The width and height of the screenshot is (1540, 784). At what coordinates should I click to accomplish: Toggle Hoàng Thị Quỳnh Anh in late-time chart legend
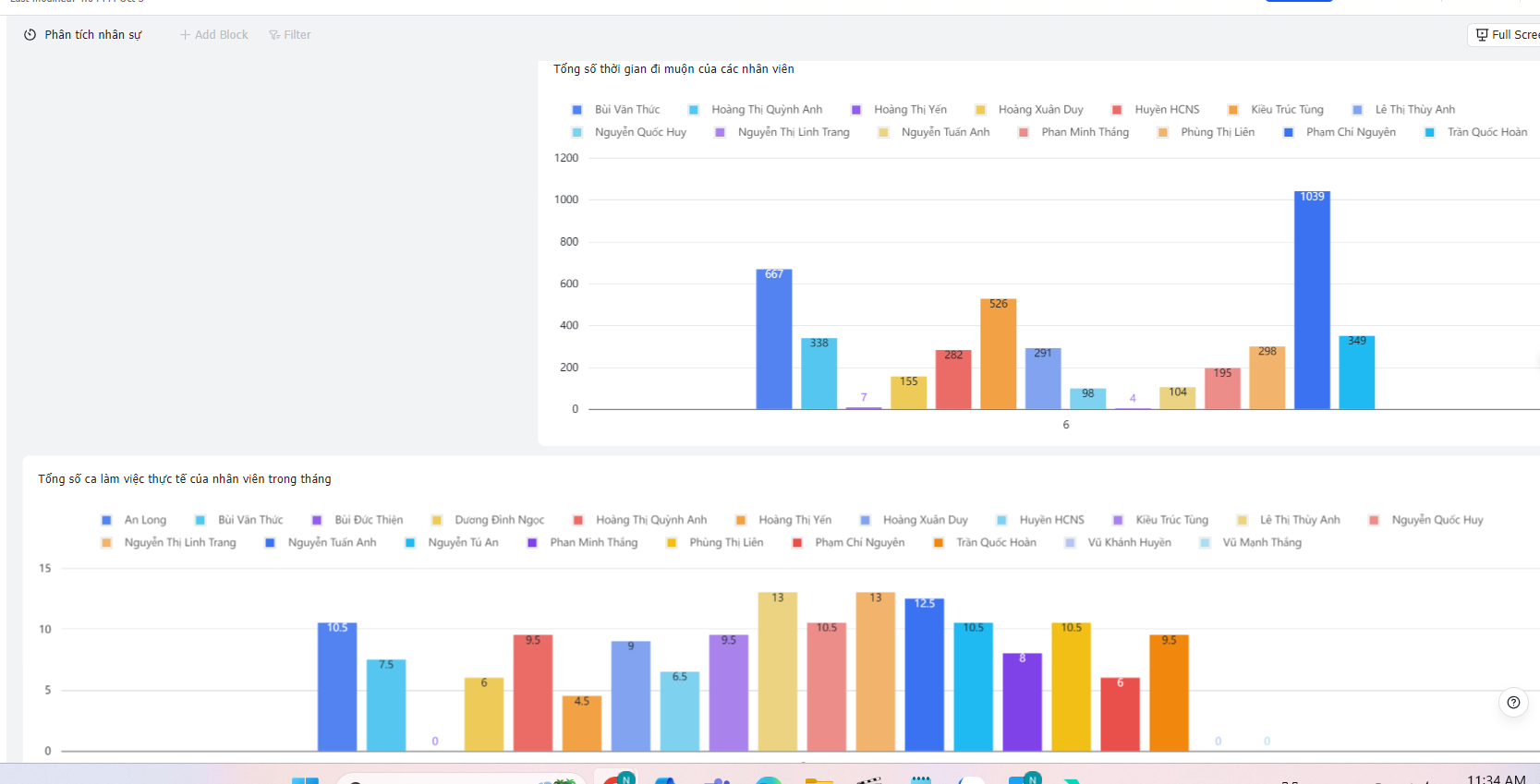point(756,110)
